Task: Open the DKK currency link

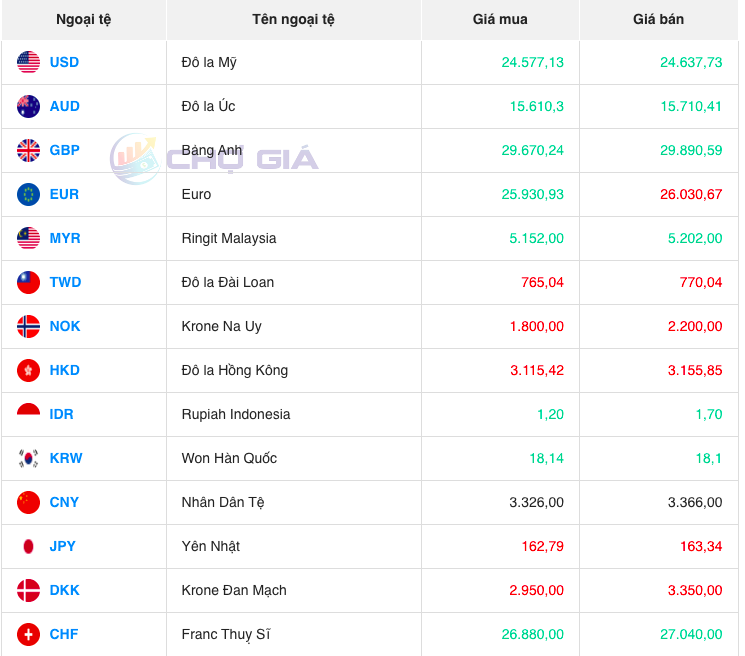Action: [x=64, y=590]
